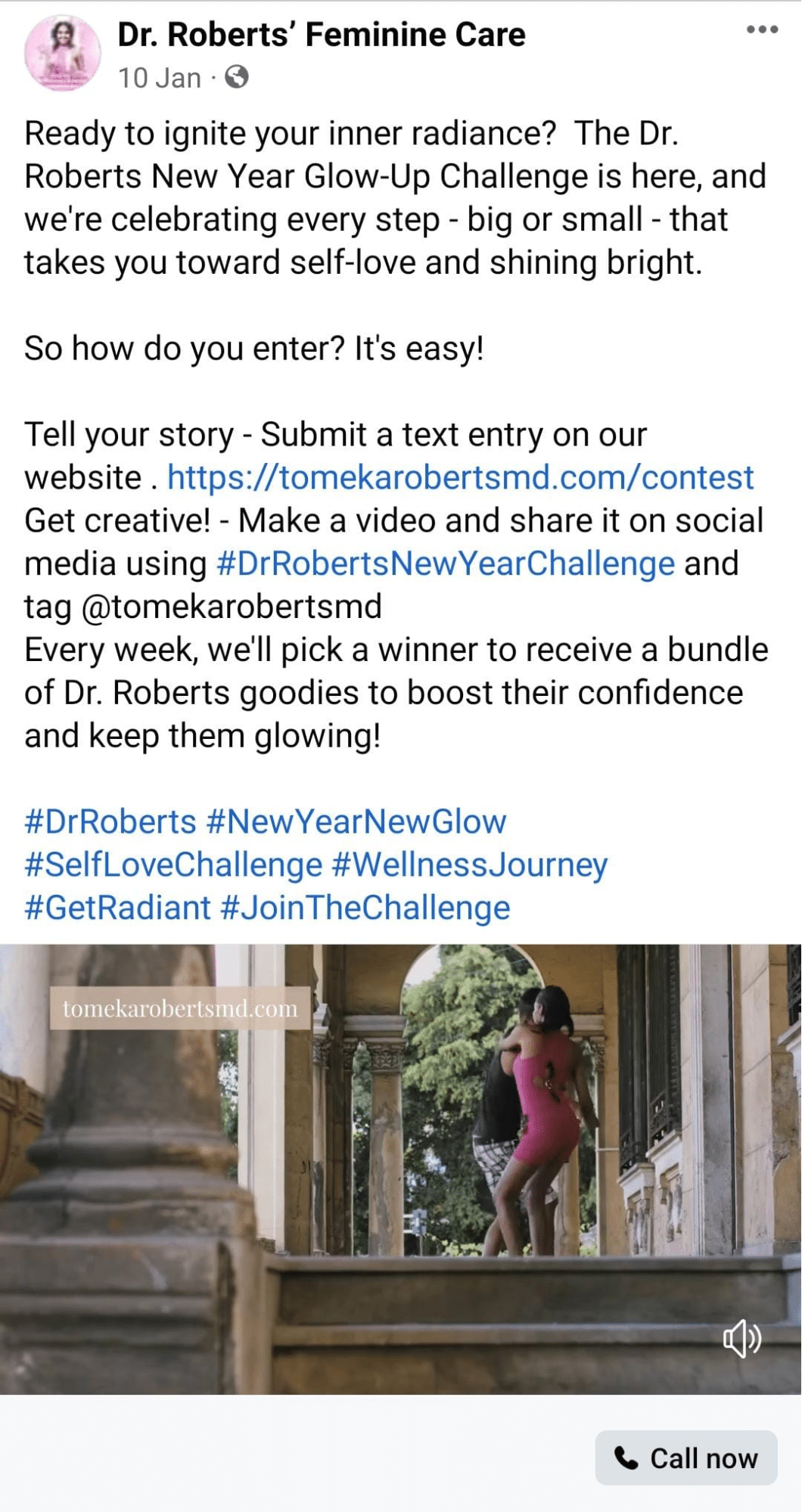Tap the Call now button
802x1512 pixels.
(686, 1458)
